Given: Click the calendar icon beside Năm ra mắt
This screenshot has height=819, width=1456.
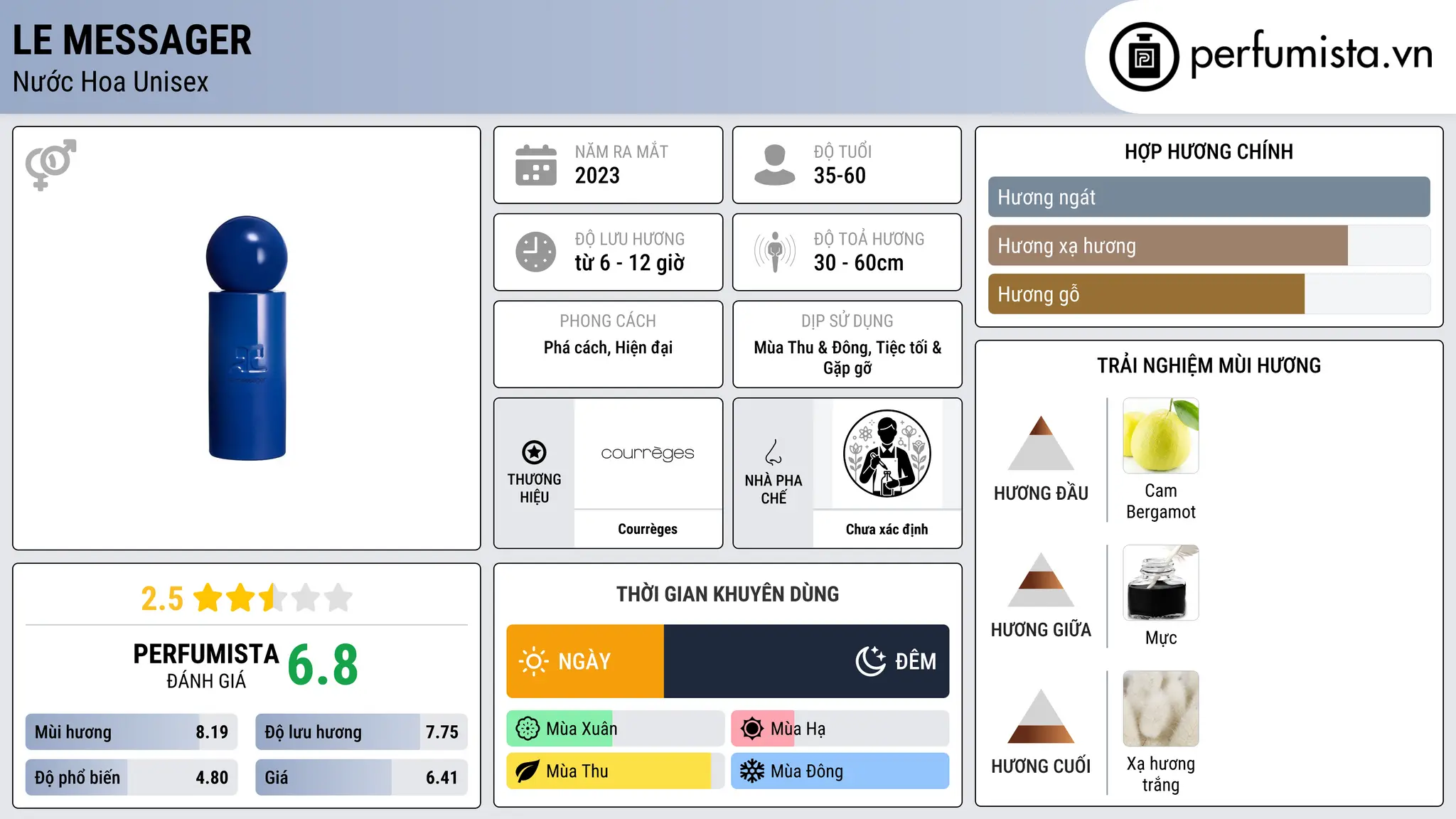Looking at the screenshot, I should click(536, 165).
